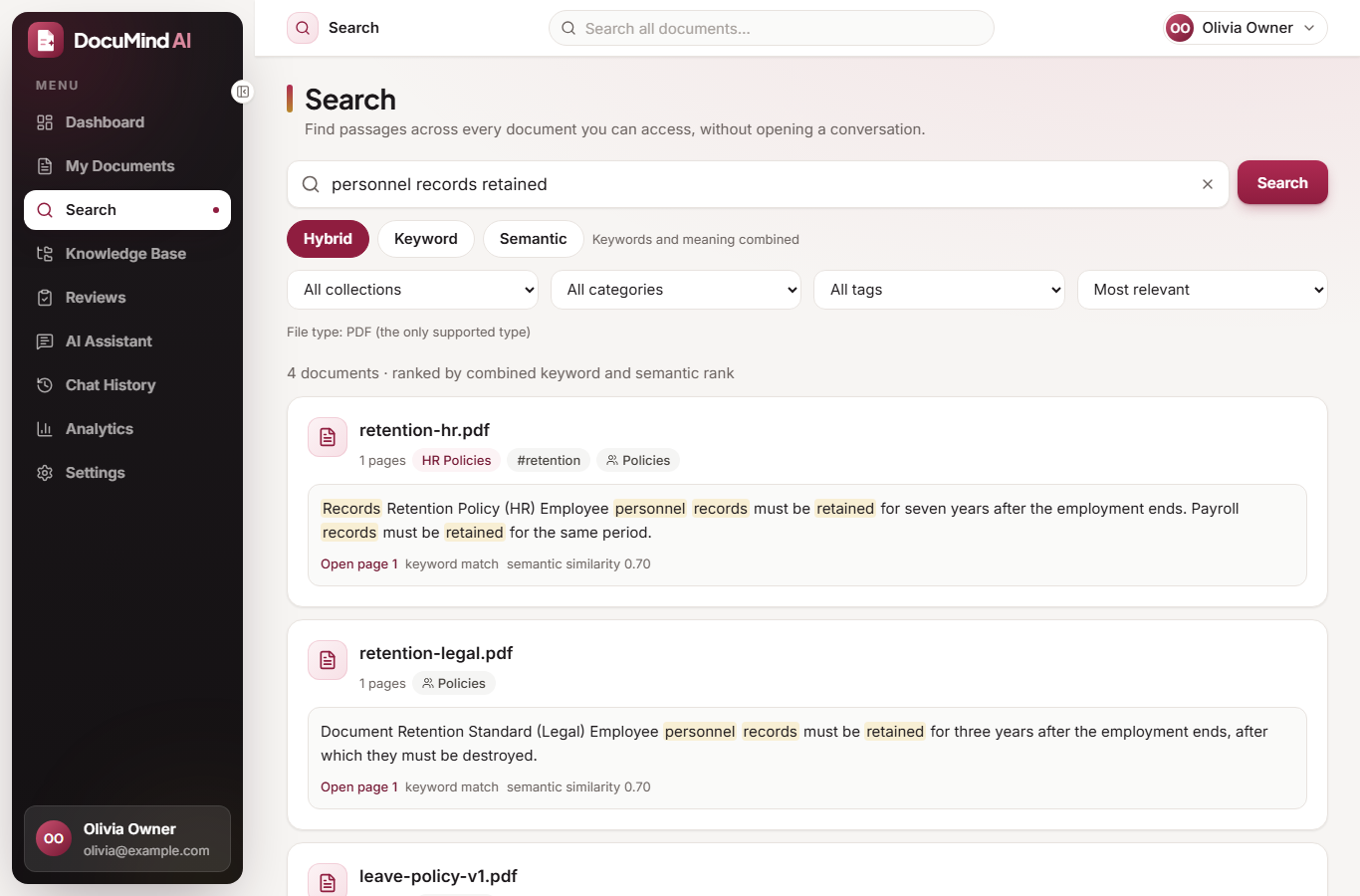Open the Reviews section
1360x896 pixels.
127,298
